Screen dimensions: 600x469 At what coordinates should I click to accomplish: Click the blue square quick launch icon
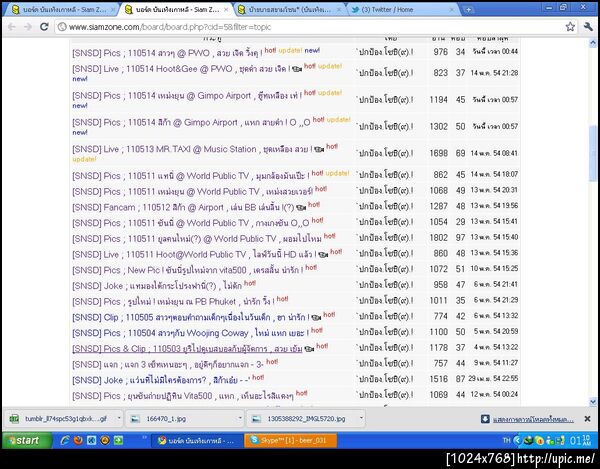(x=91, y=440)
